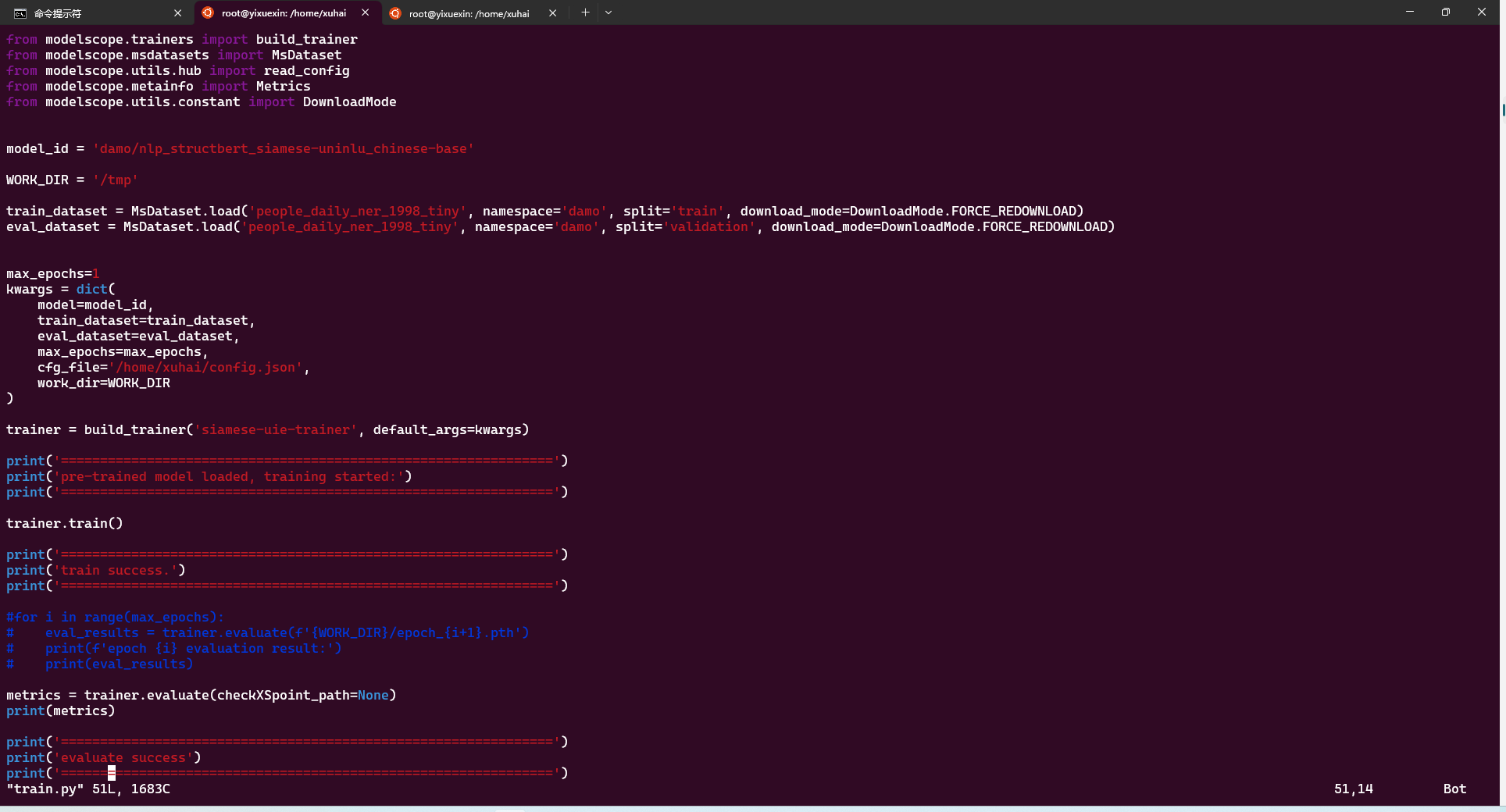The image size is (1506, 812).
Task: Click the cfg_file path '/home/xuhai/config.json'
Action: point(205,367)
